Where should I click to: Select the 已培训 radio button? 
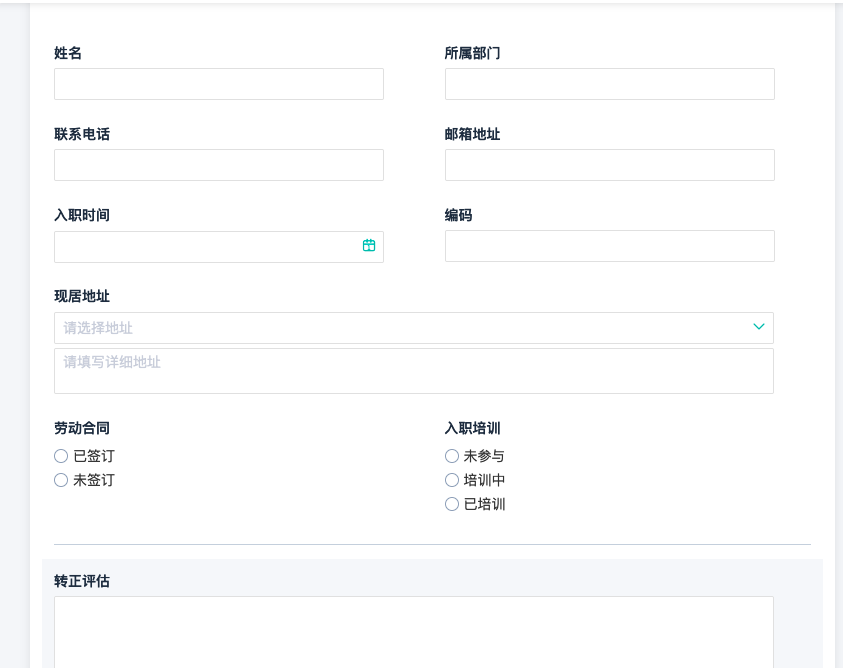[x=452, y=504]
